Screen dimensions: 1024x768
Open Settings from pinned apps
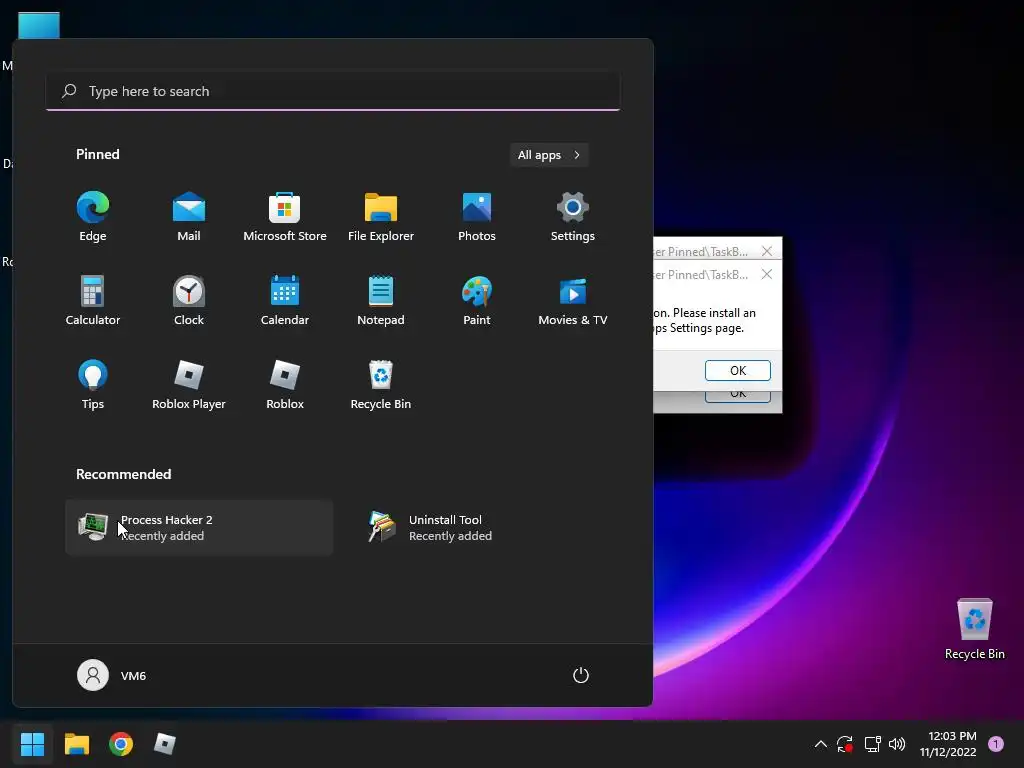[573, 217]
